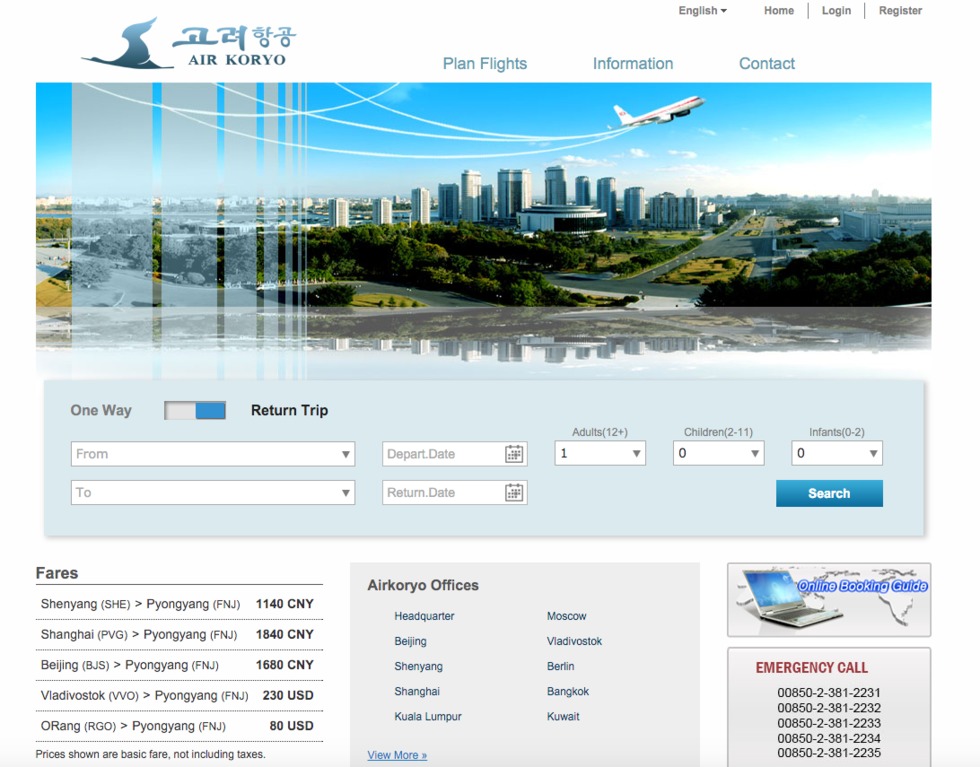Click the EMERGENCY CALL heading
The image size is (980, 767).
point(812,668)
